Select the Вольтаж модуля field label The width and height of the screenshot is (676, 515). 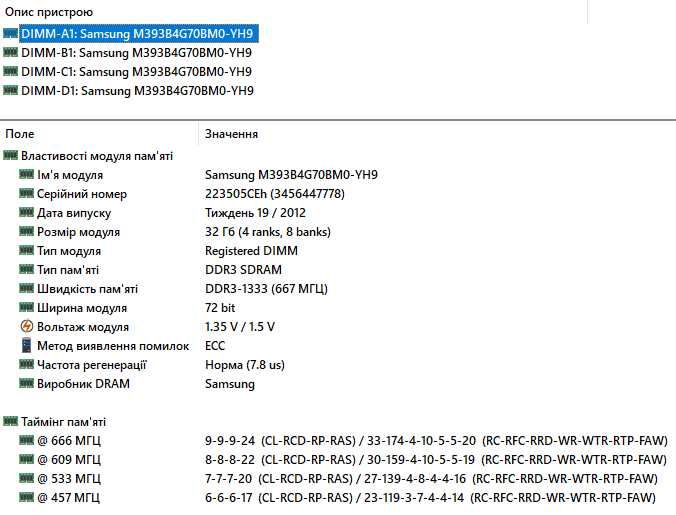click(83, 327)
